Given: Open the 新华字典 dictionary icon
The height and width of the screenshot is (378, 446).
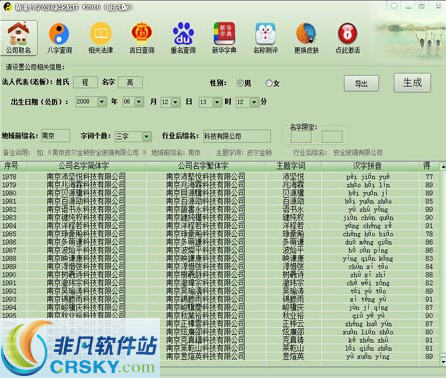Looking at the screenshot, I should (224, 38).
